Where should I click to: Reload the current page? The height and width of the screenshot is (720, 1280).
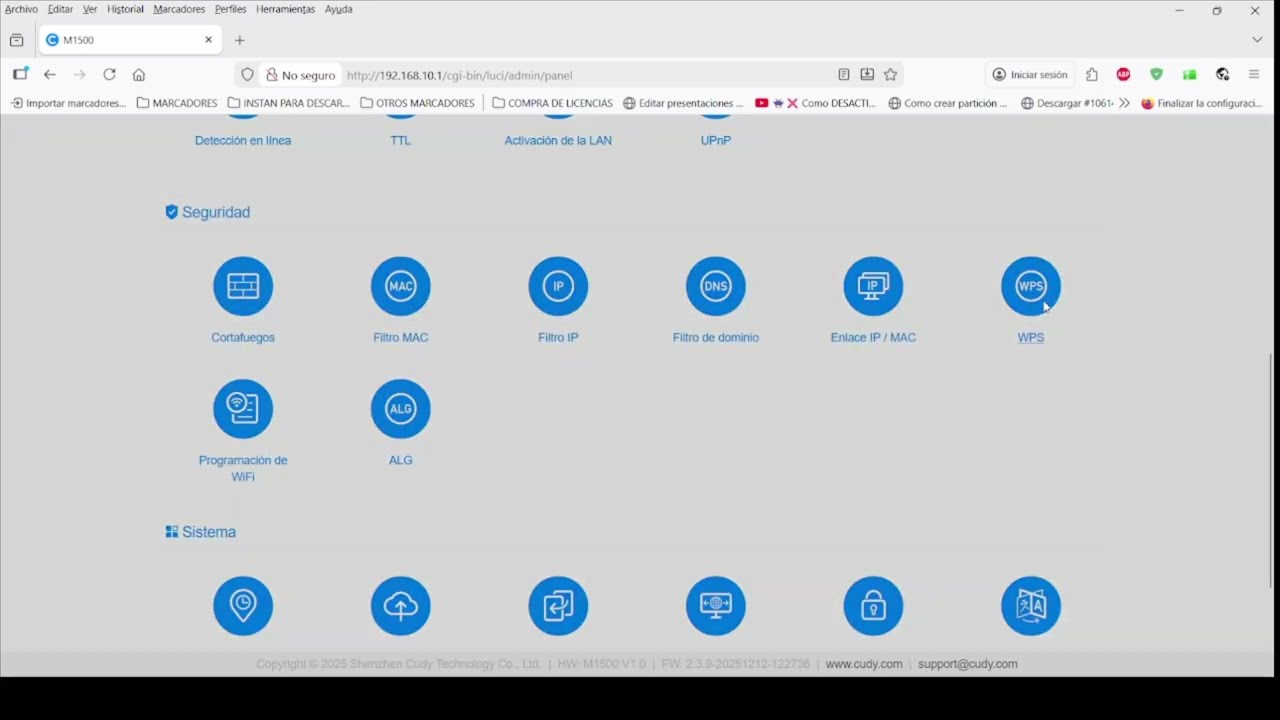tap(109, 75)
